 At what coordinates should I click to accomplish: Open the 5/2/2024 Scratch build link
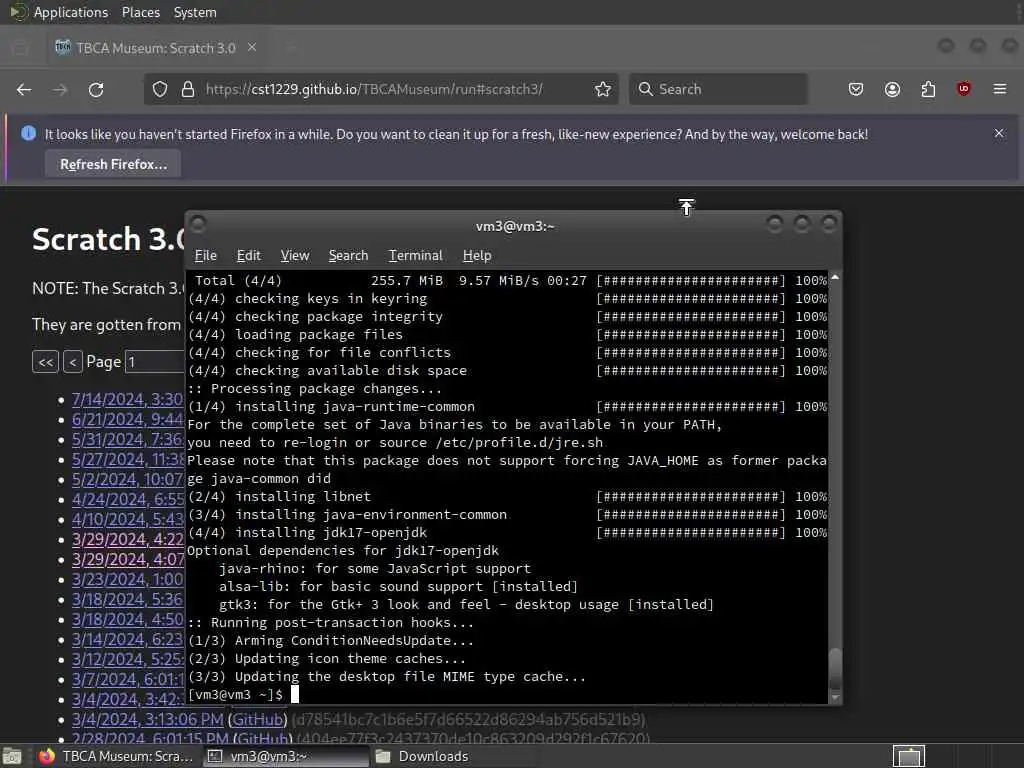coord(127,479)
